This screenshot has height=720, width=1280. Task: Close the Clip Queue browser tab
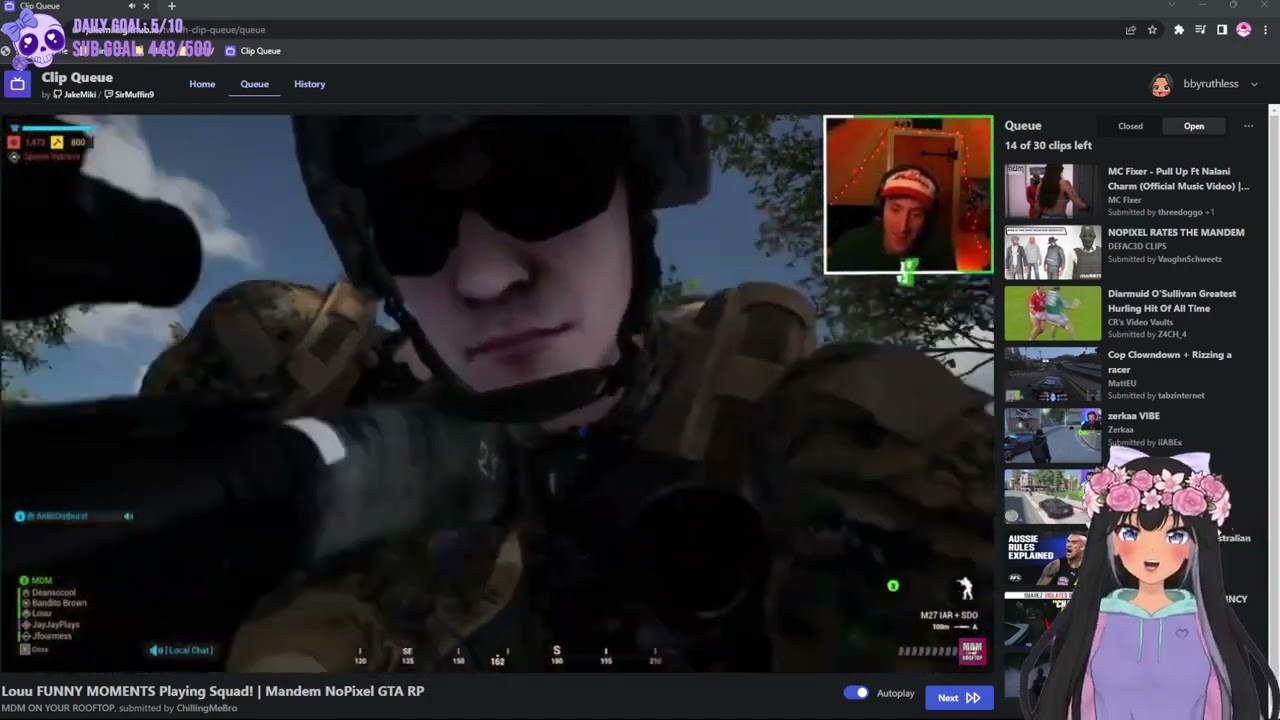coord(146,6)
